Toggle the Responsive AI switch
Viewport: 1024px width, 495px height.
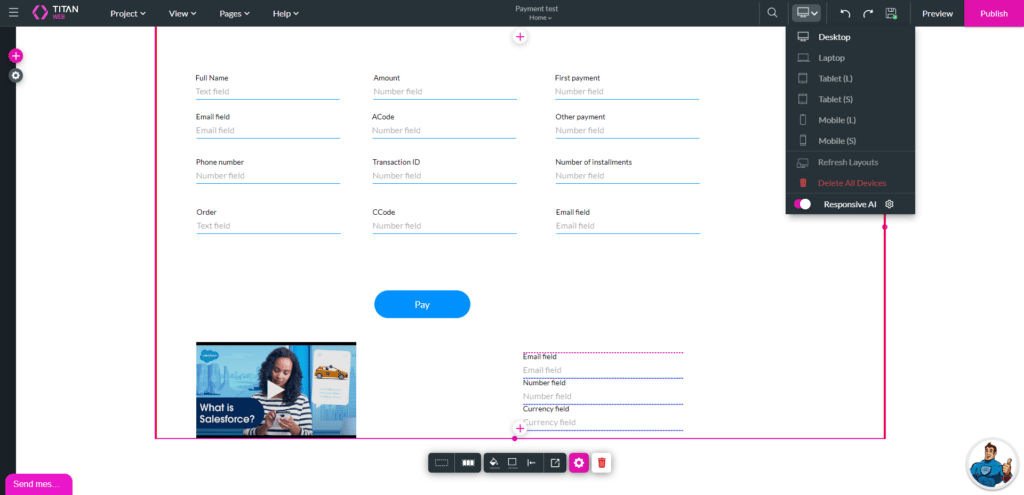(x=803, y=204)
